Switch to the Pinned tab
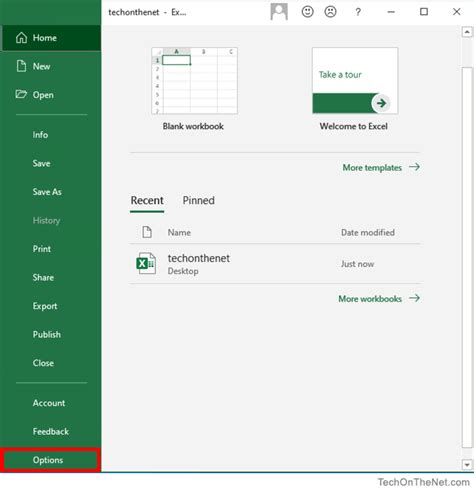This screenshot has height=491, width=474. tap(198, 200)
